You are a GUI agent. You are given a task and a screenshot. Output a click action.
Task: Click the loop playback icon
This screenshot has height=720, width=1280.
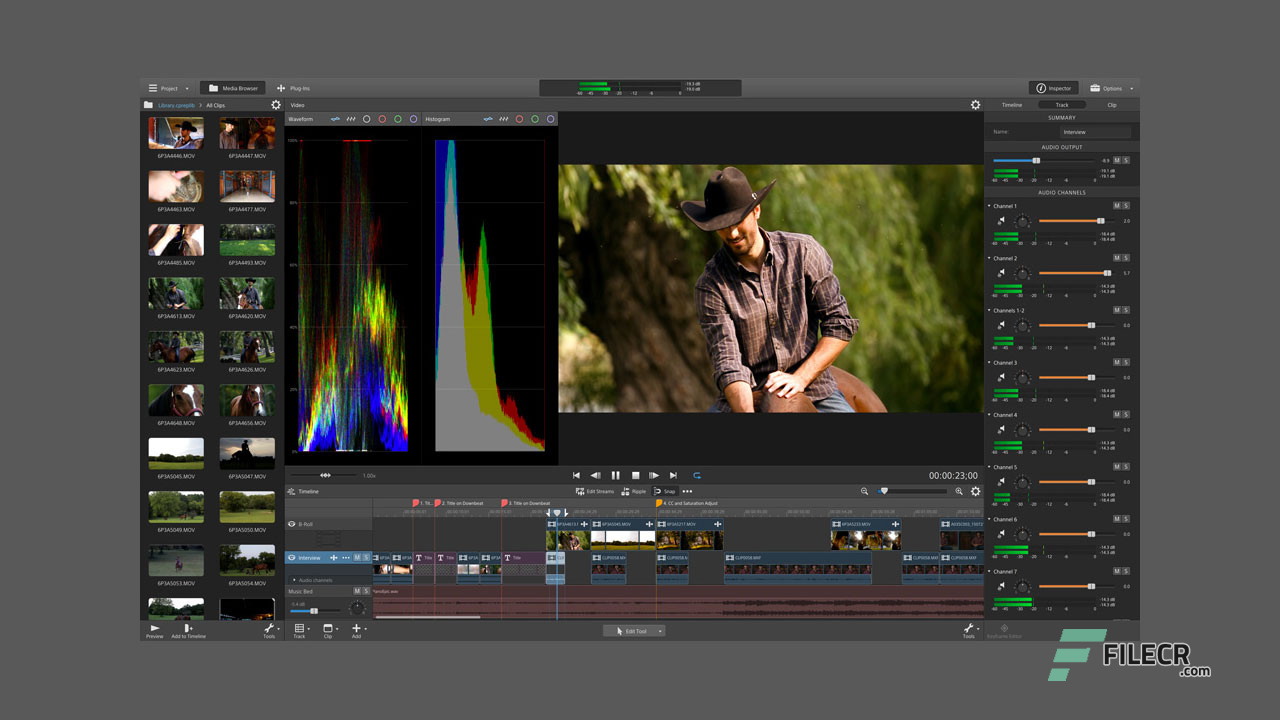click(x=697, y=475)
